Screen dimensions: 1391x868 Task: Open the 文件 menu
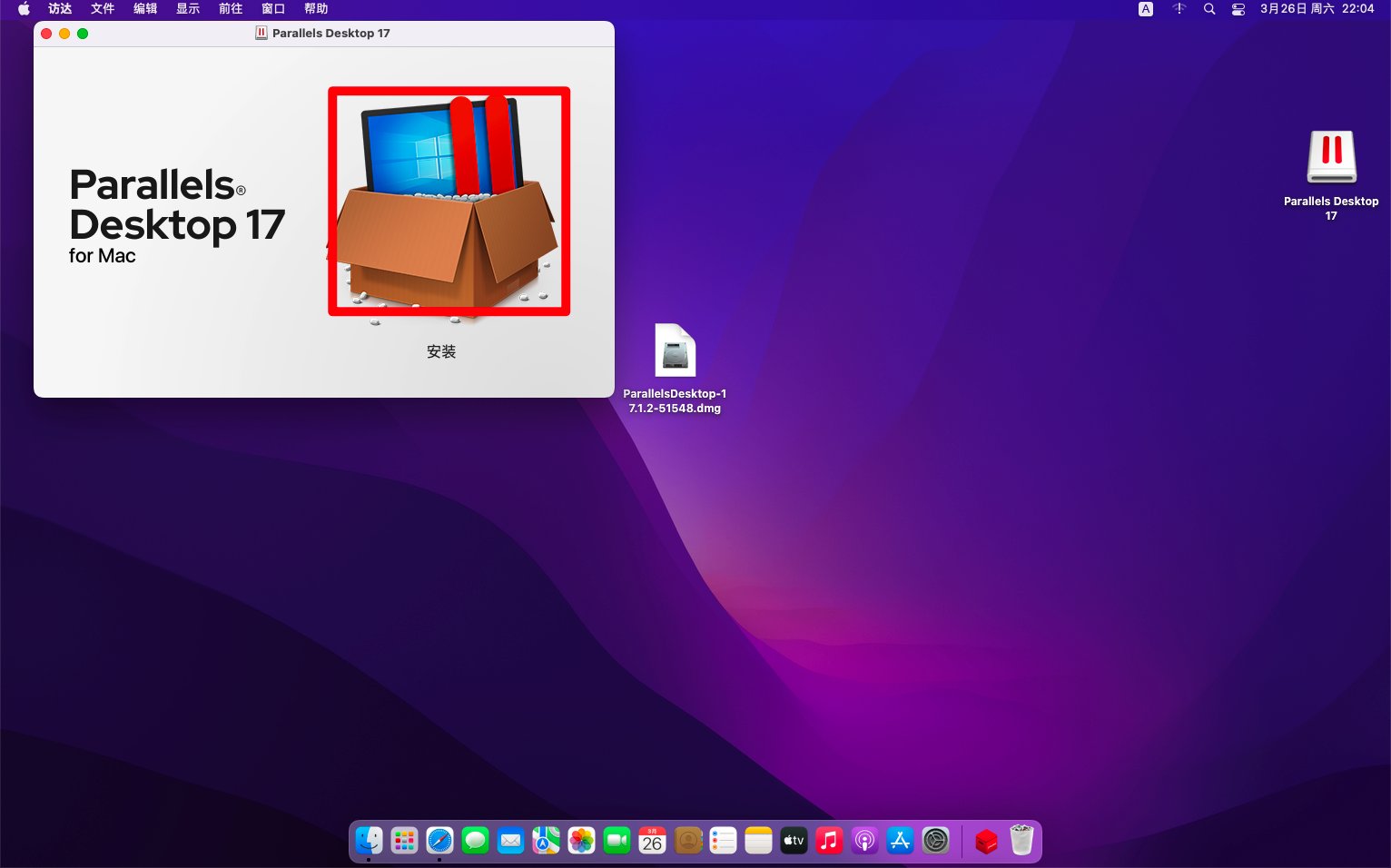[103, 9]
